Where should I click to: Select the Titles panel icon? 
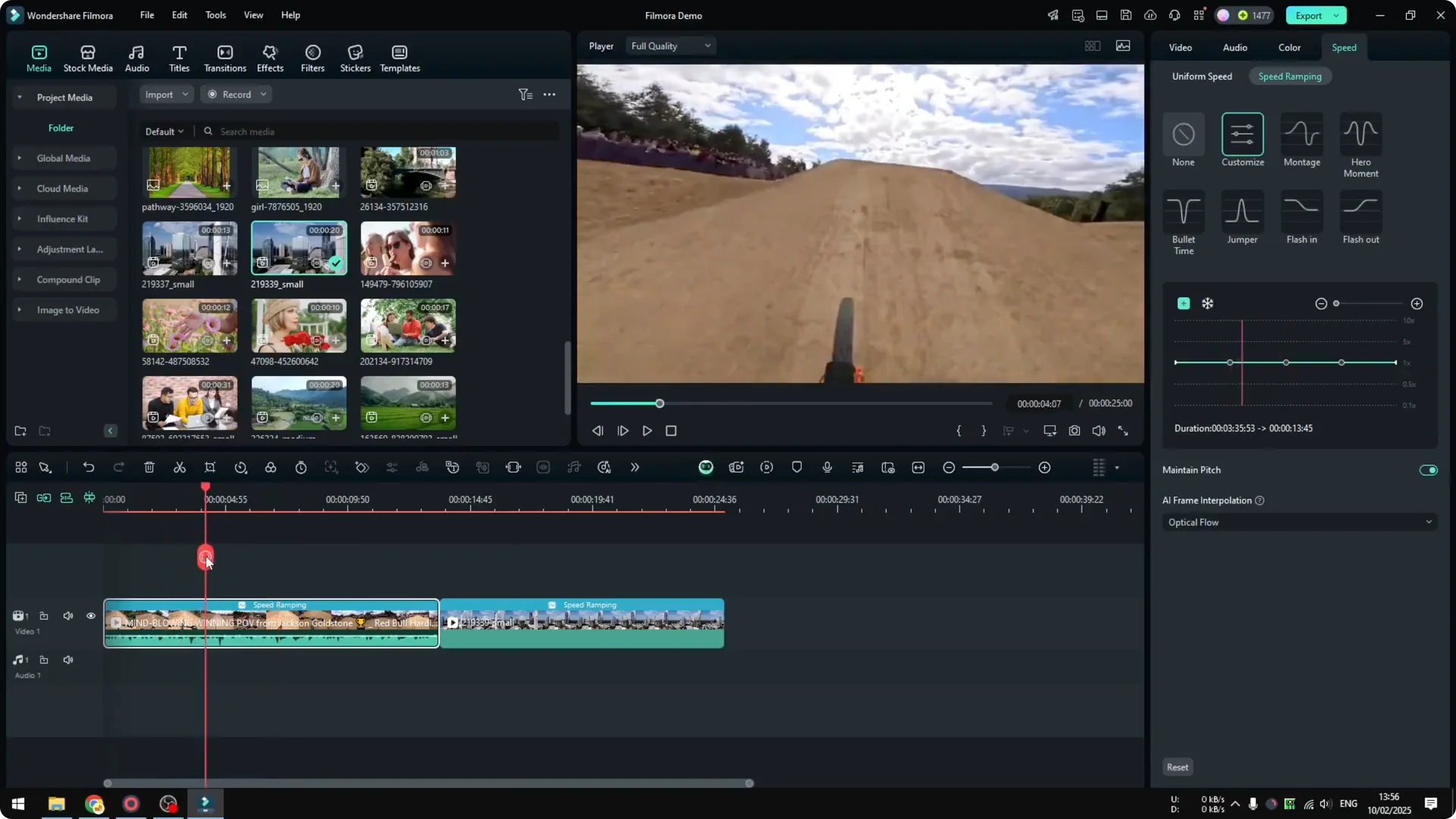pyautogui.click(x=179, y=57)
